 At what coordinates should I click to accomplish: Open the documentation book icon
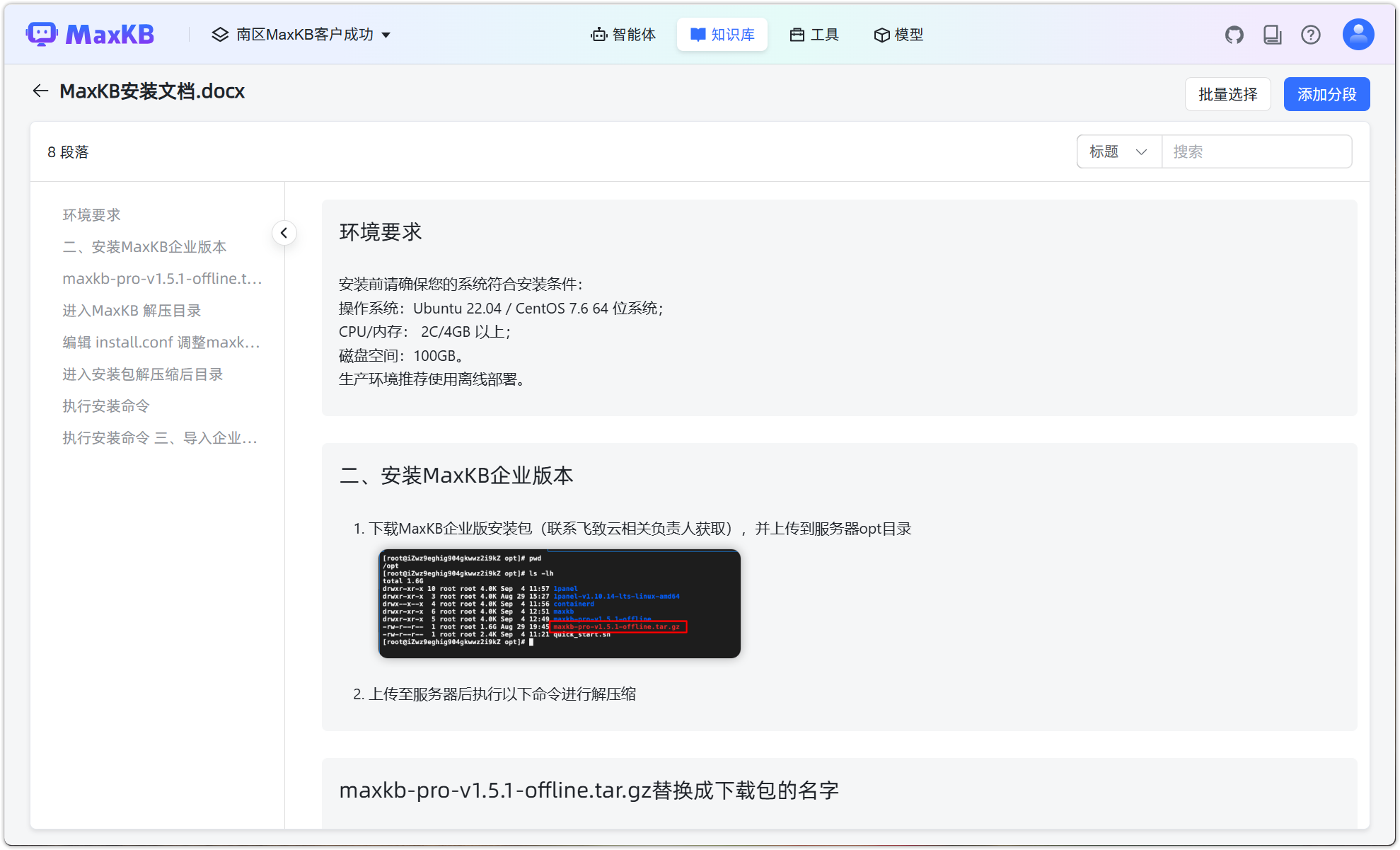pos(1273,33)
